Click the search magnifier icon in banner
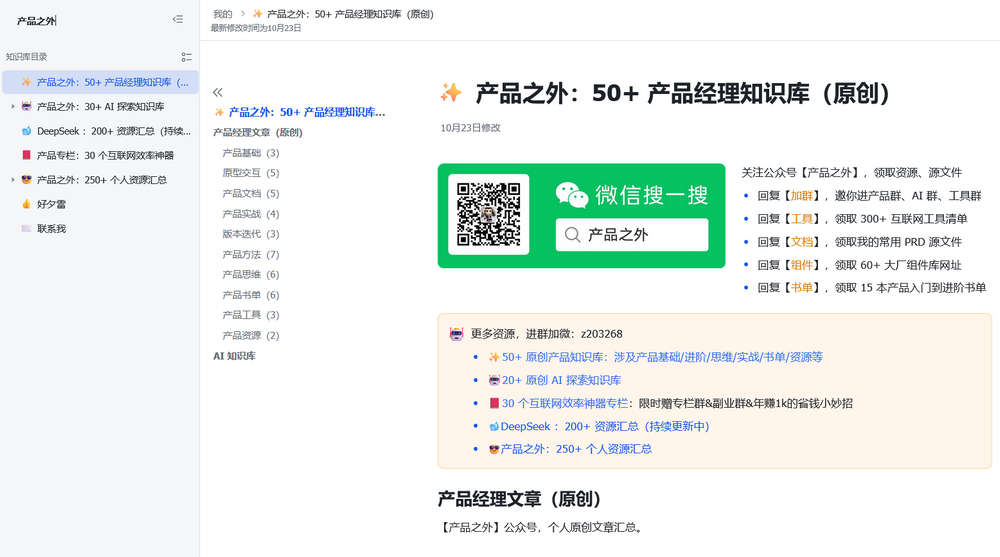 [x=572, y=235]
